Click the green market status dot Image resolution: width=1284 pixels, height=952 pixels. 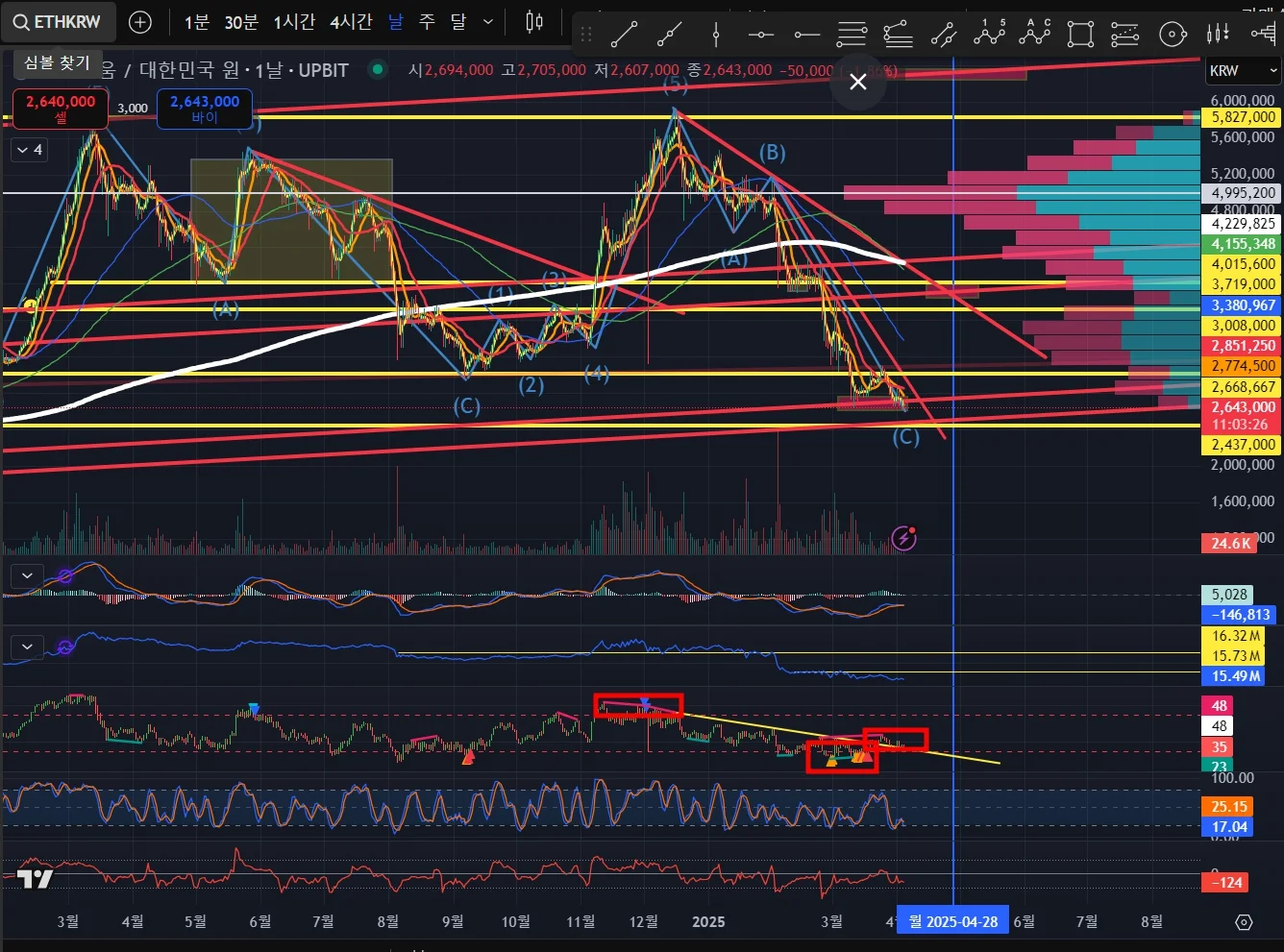(378, 69)
